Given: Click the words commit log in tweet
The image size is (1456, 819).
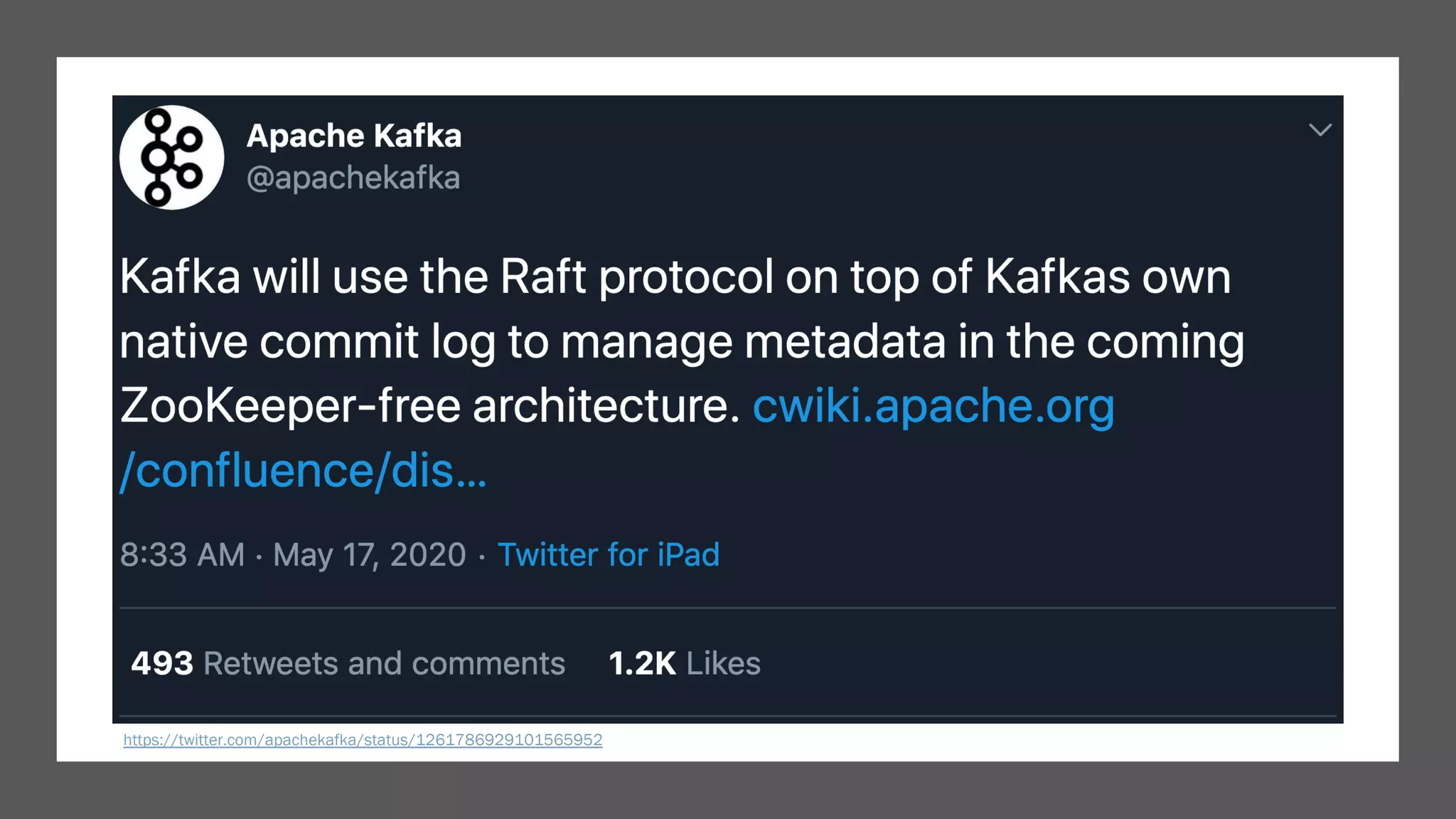Looking at the screenshot, I should [x=377, y=341].
